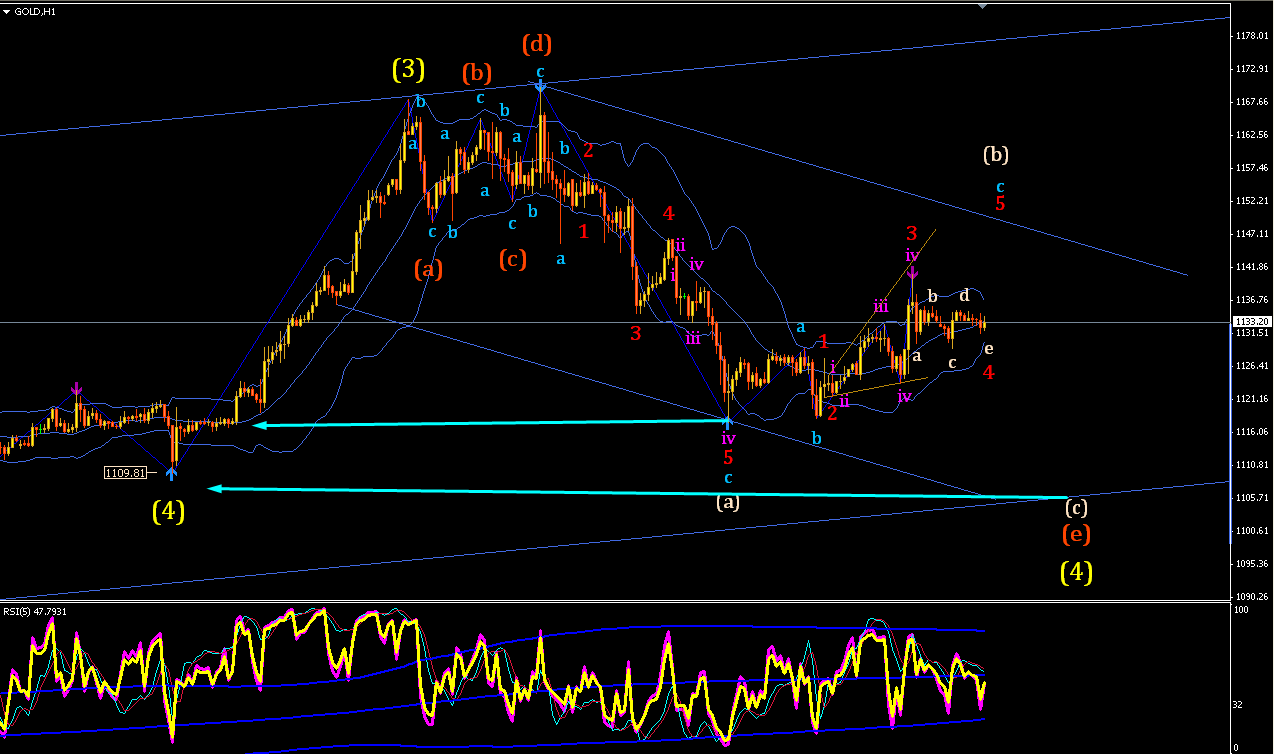Image resolution: width=1274 pixels, height=754 pixels.
Task: Select the yellow (4) label under 1109.81
Action: point(168,511)
